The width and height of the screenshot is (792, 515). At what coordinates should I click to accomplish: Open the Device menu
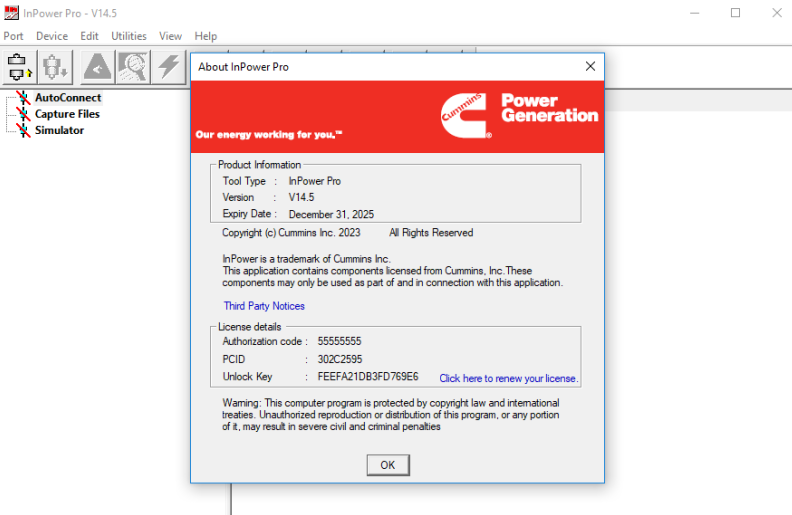pyautogui.click(x=52, y=36)
